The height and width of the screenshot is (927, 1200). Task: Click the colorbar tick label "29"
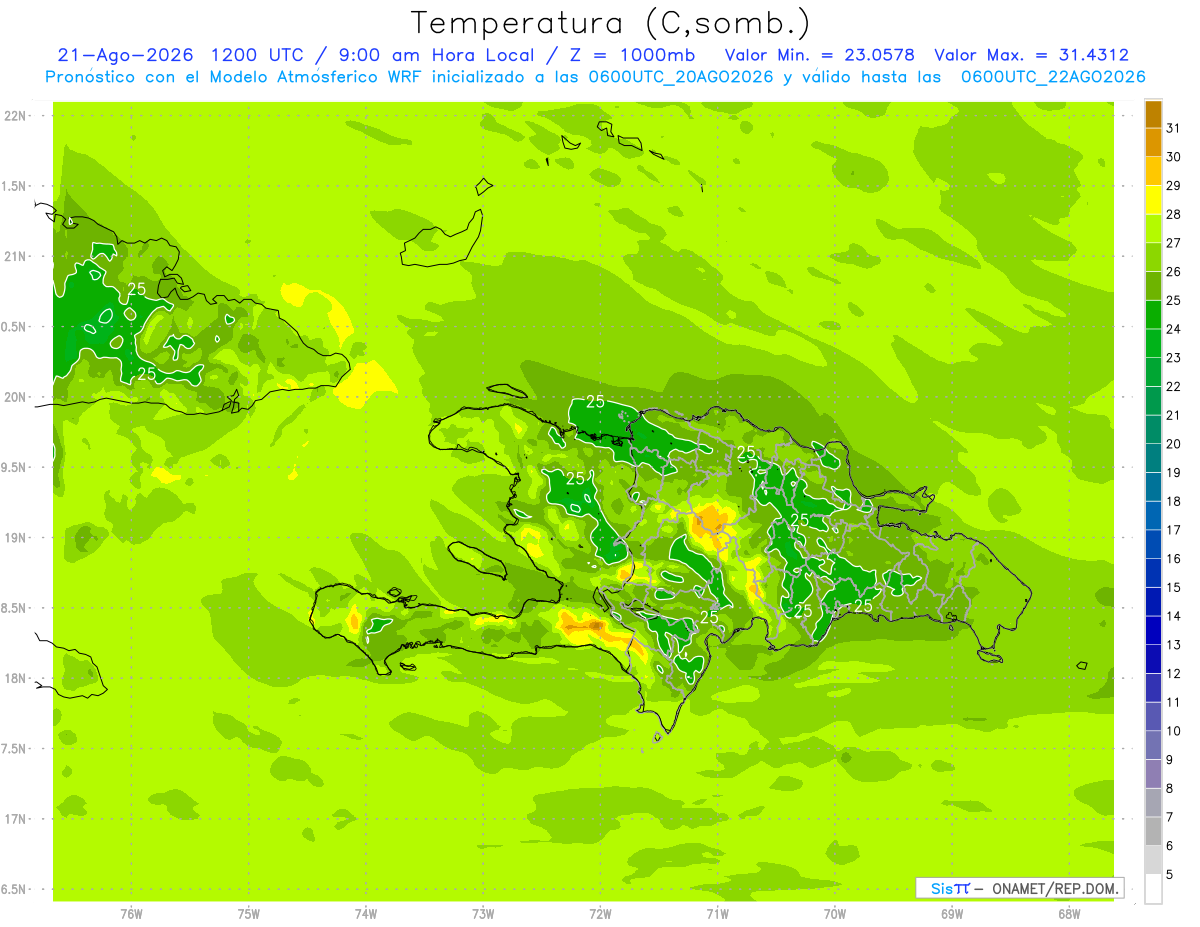click(1174, 185)
